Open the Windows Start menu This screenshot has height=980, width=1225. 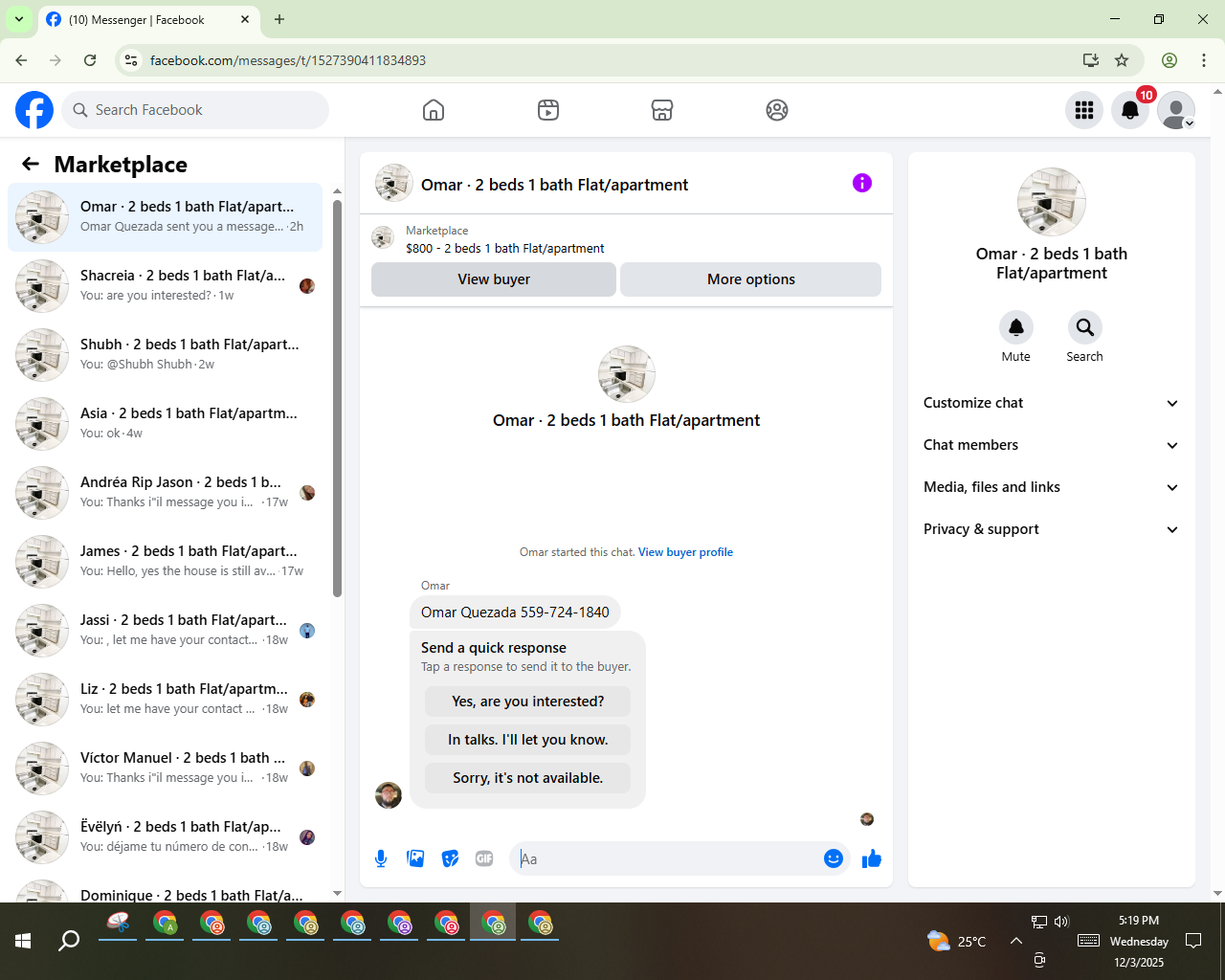[23, 941]
